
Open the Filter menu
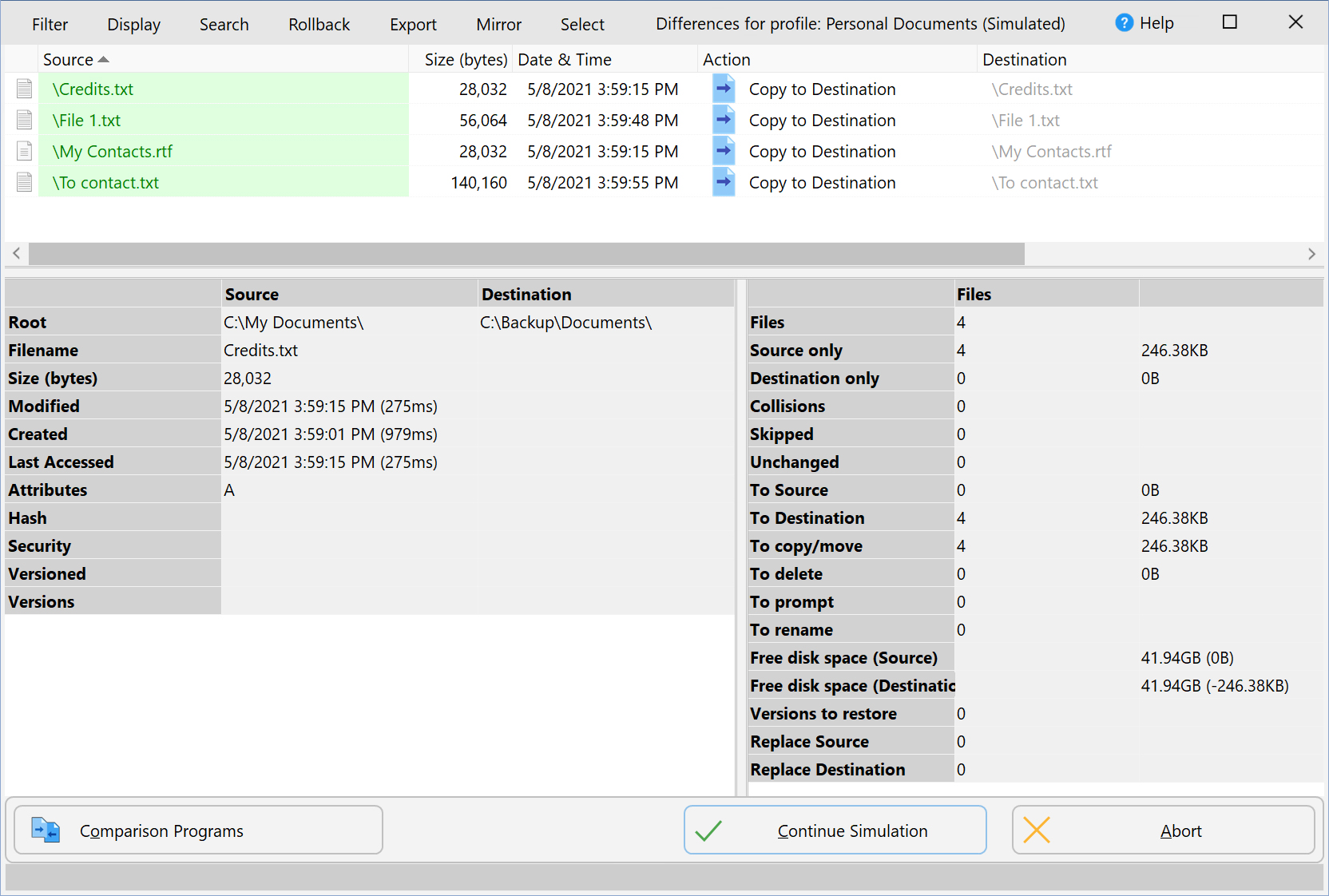(50, 24)
